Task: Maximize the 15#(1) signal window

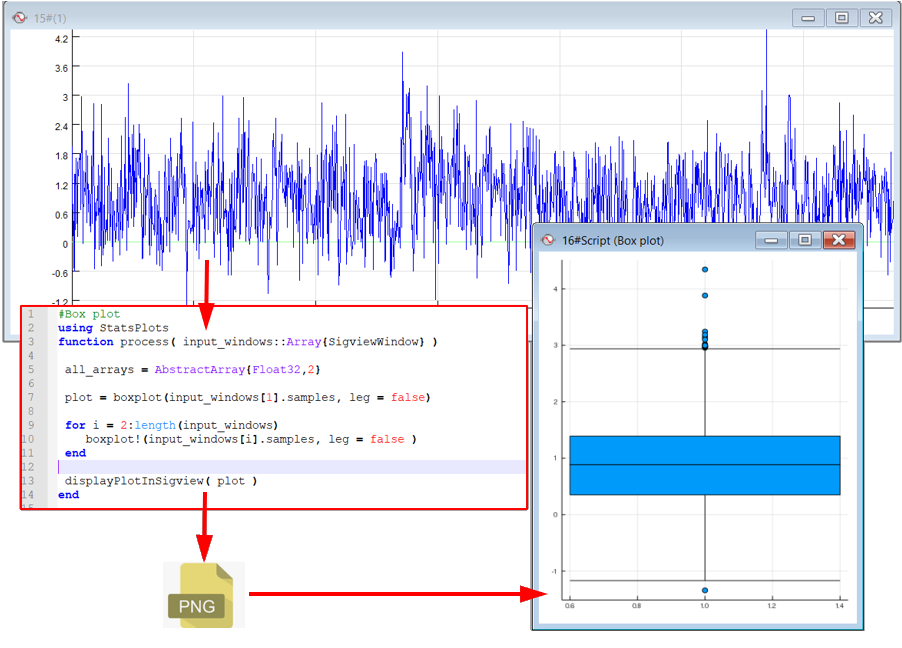Action: 842,18
